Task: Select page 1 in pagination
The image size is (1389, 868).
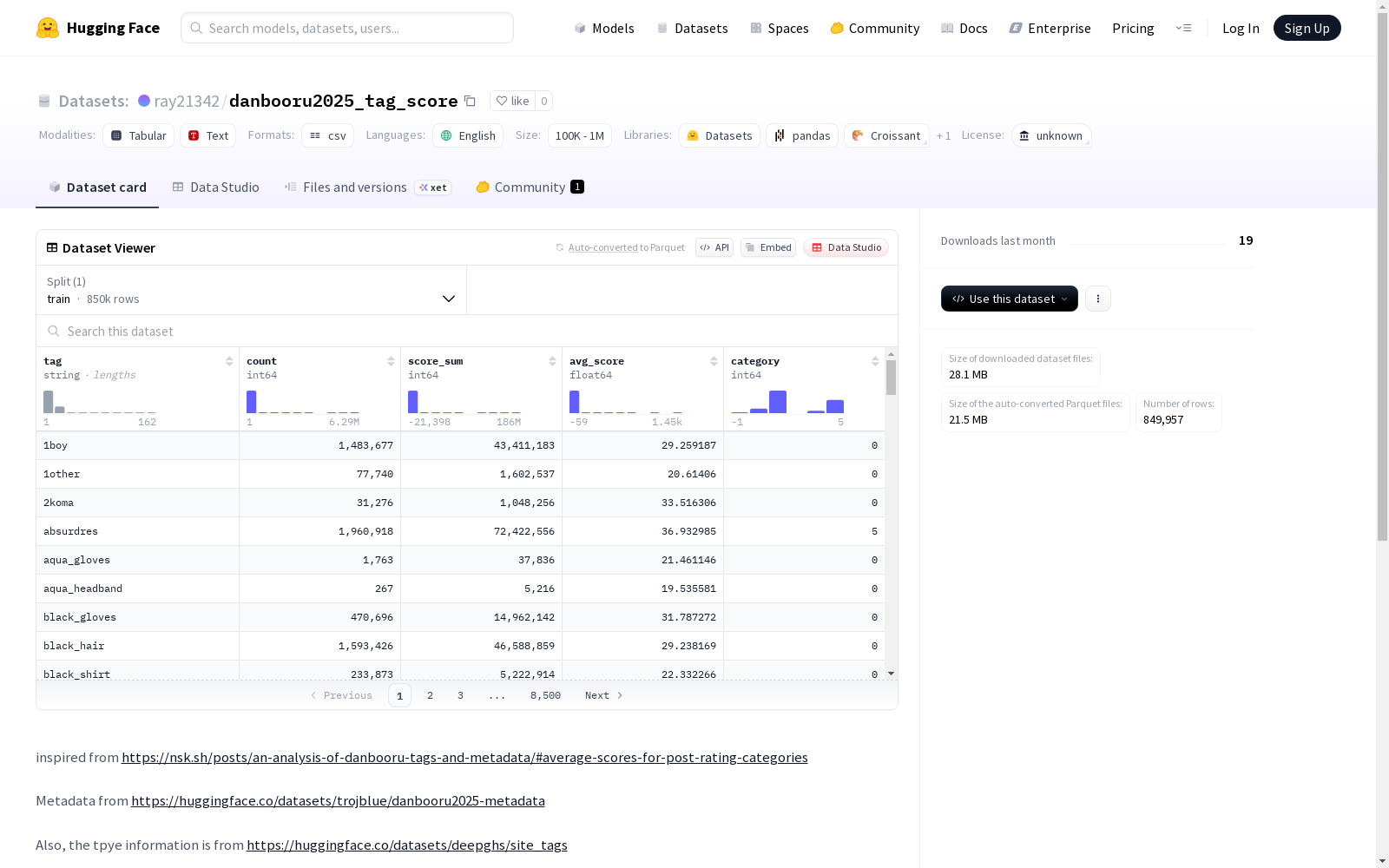Action: 399,695
